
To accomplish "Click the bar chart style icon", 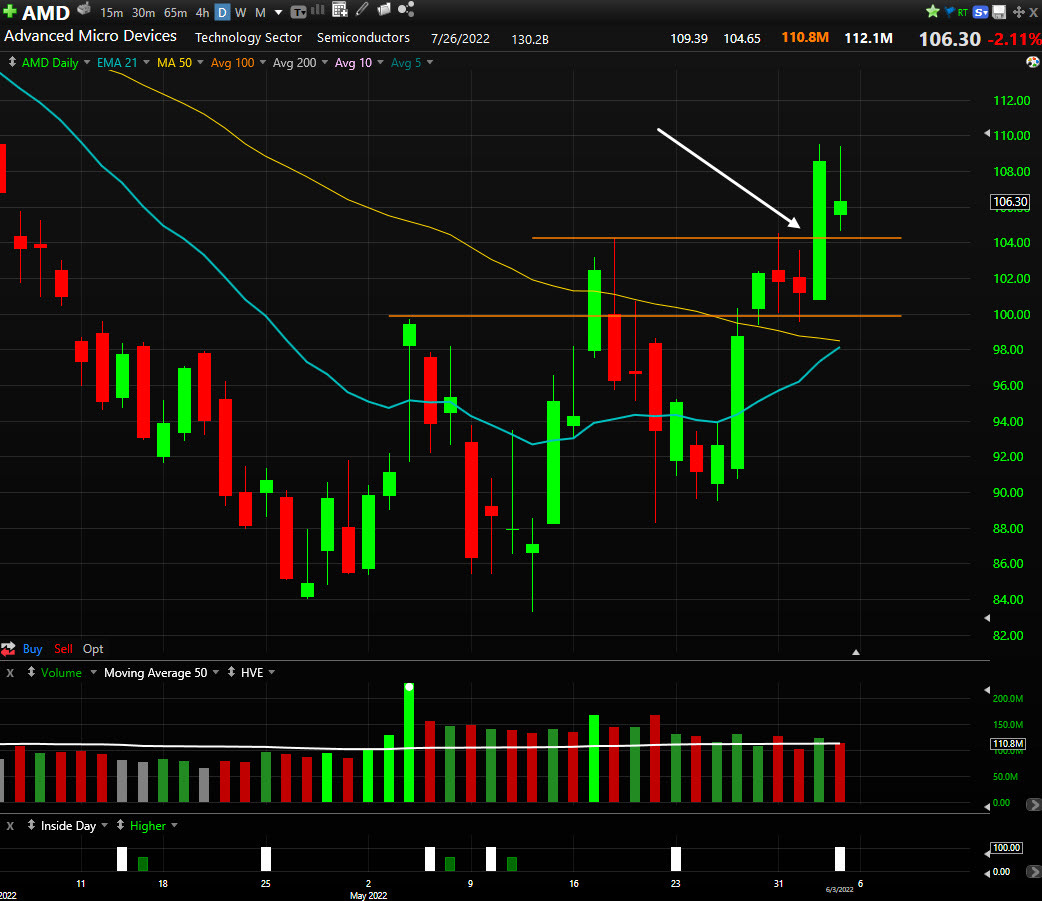I will point(318,10).
